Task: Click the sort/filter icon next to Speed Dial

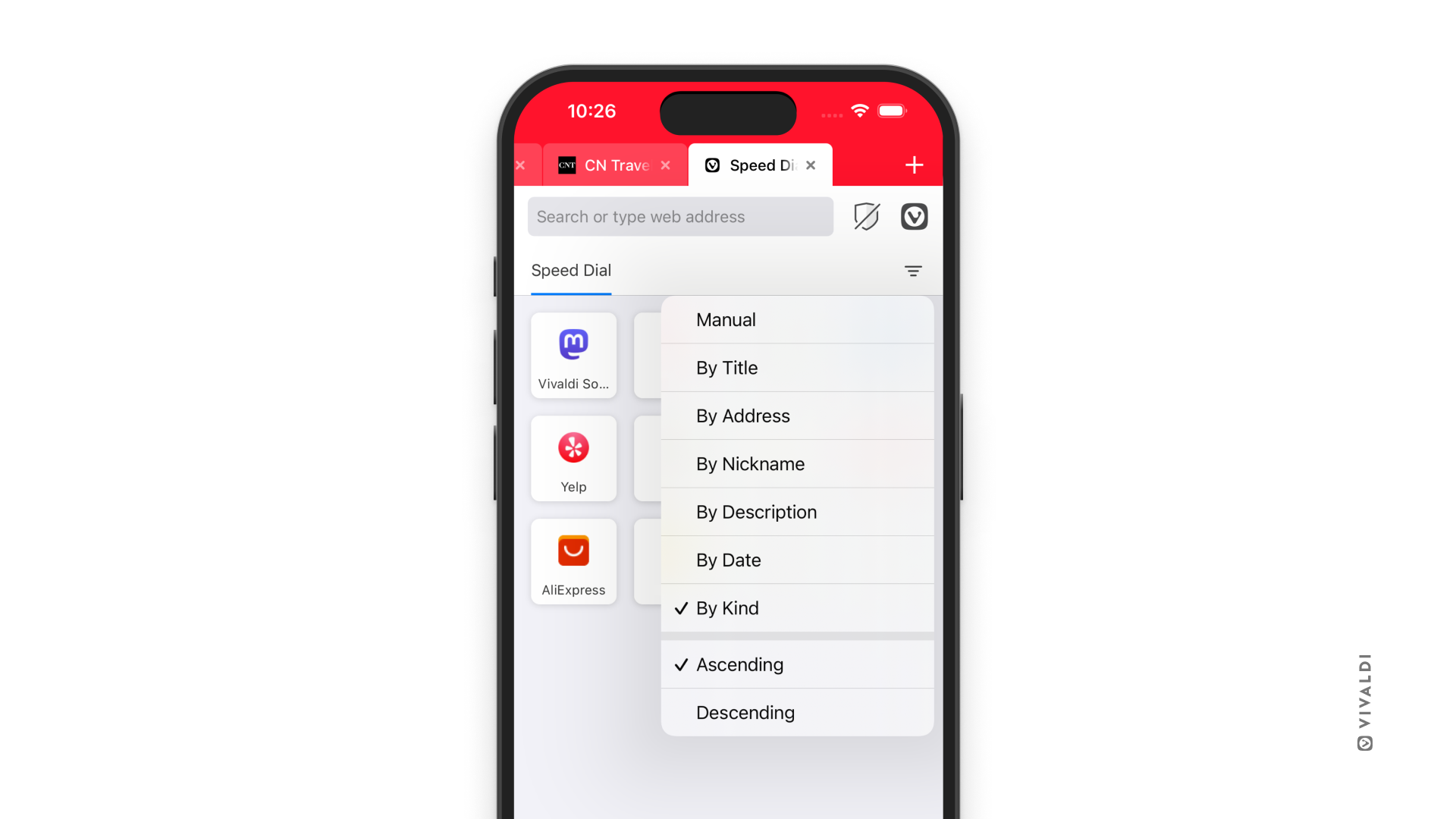Action: (912, 271)
